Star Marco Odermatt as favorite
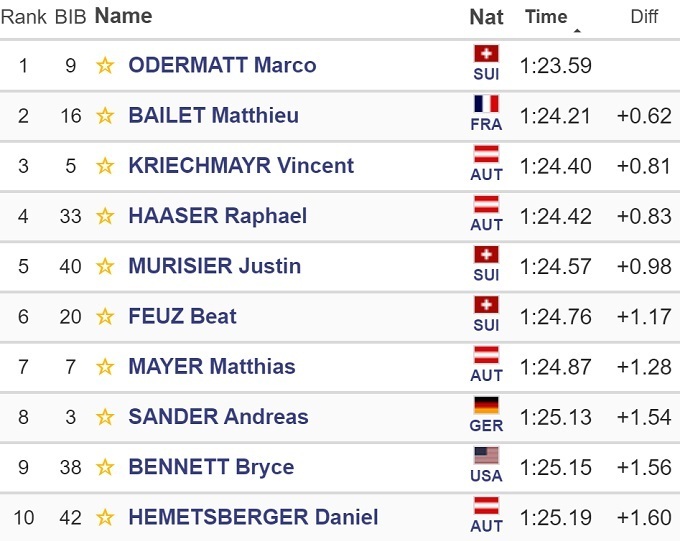Image resolution: width=680 pixels, height=541 pixels. (x=105, y=66)
